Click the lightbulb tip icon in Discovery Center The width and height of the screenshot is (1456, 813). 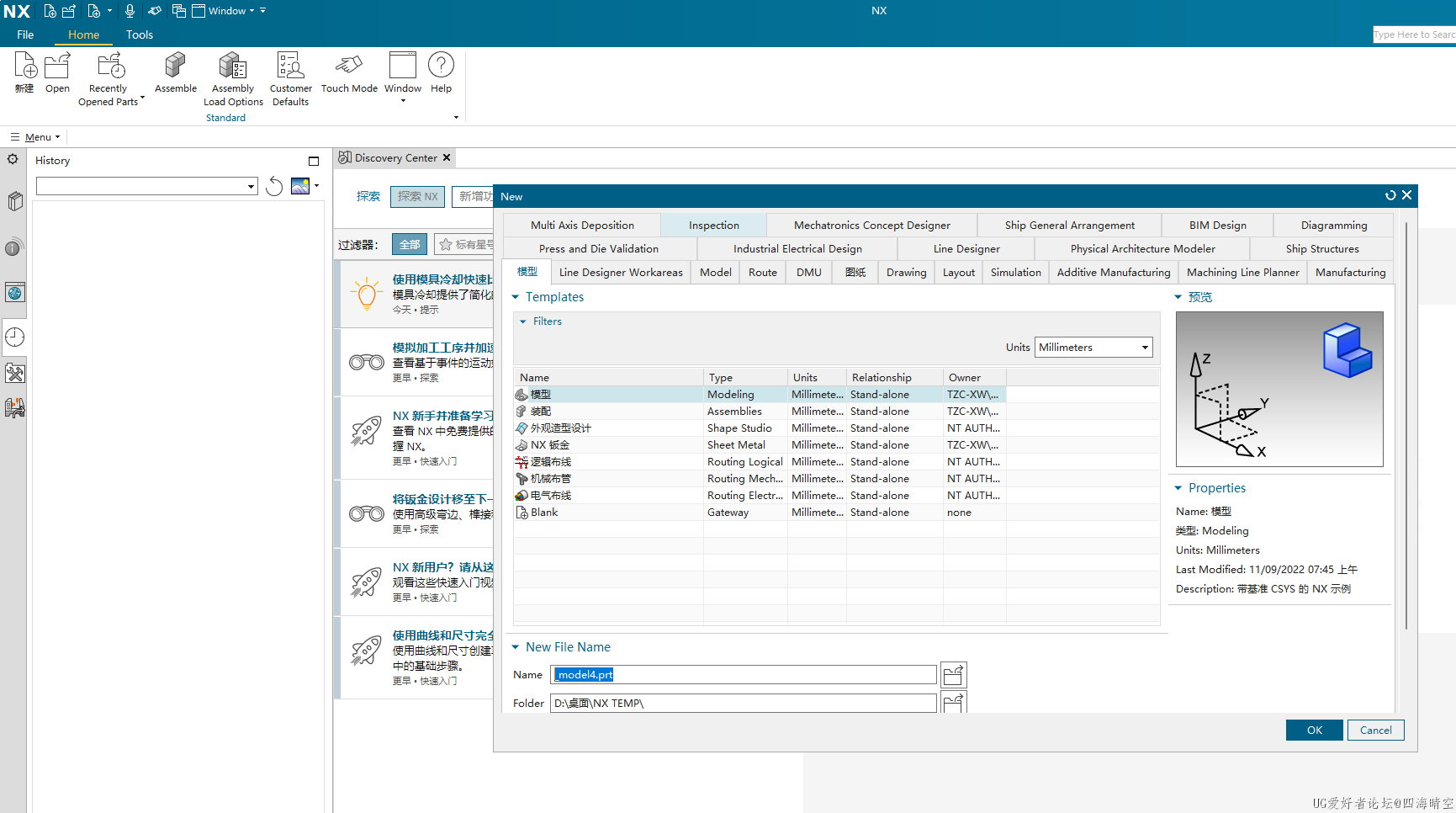367,294
